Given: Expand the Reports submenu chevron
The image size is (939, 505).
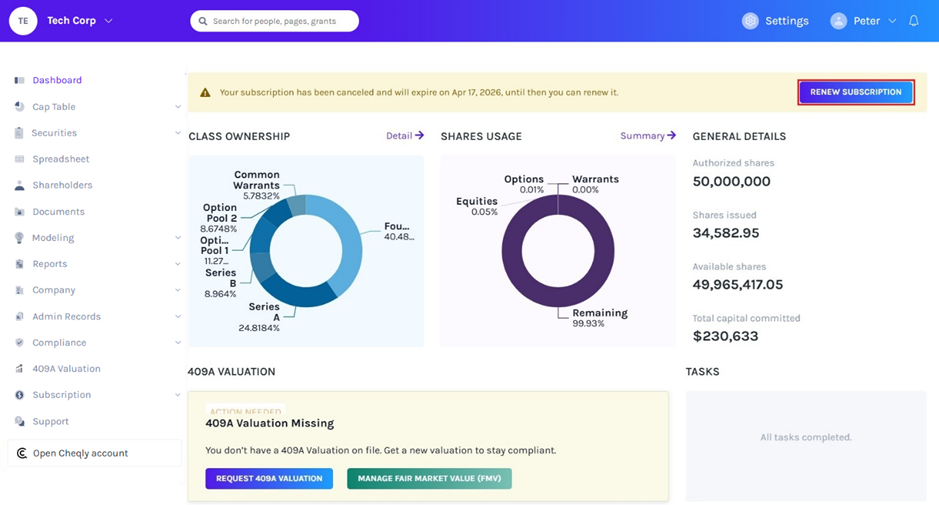Looking at the screenshot, I should (178, 264).
